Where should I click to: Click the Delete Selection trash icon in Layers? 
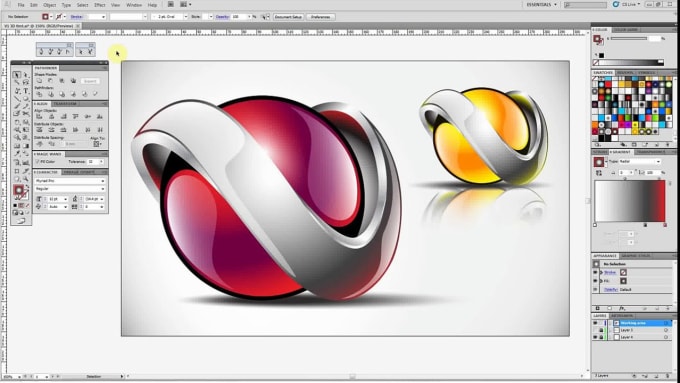pyautogui.click(x=667, y=376)
